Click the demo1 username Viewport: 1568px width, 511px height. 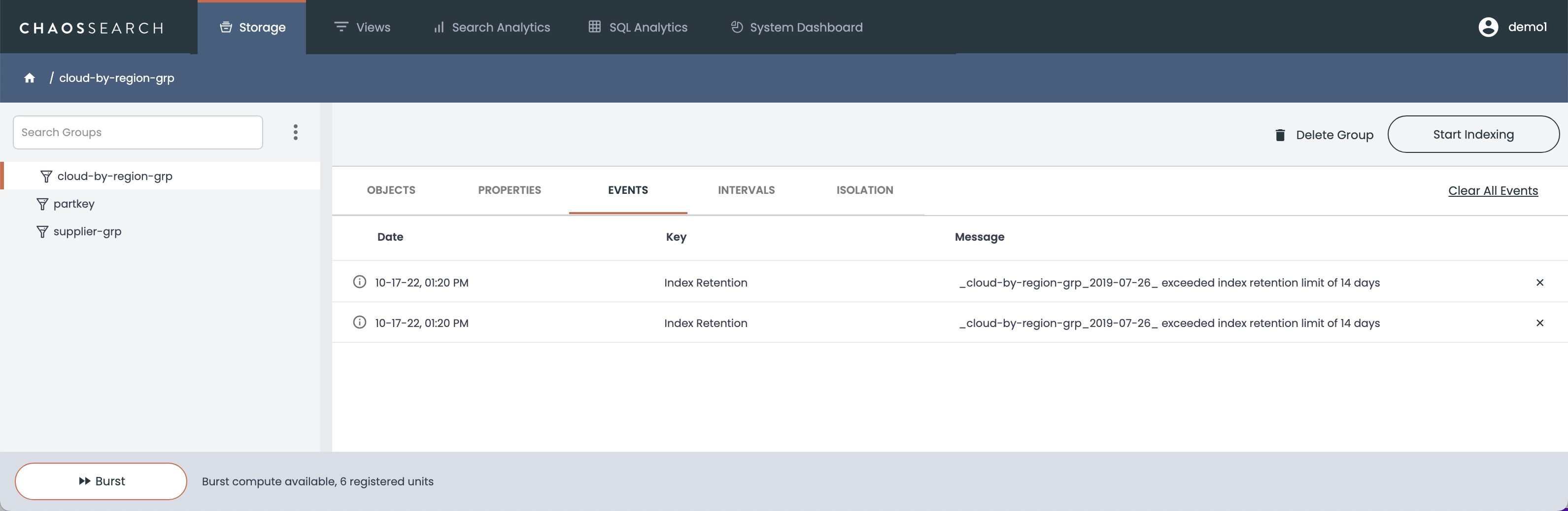pyautogui.click(x=1527, y=27)
